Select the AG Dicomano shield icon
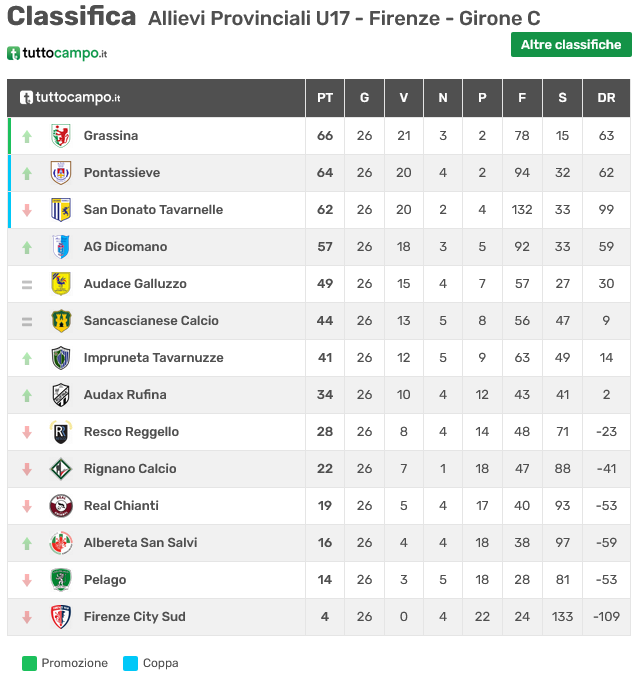The height and width of the screenshot is (688, 640). [61, 247]
